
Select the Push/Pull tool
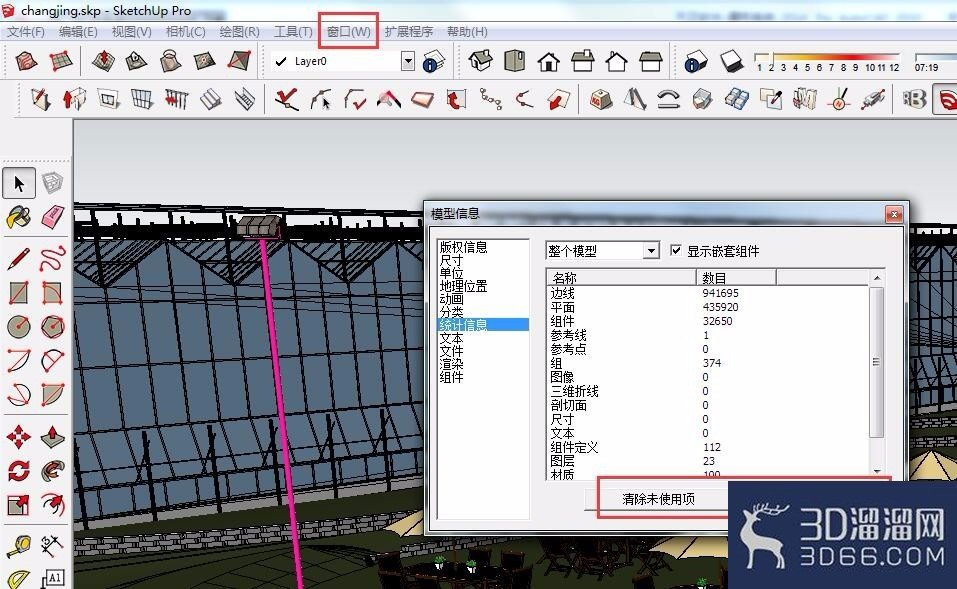coord(52,437)
